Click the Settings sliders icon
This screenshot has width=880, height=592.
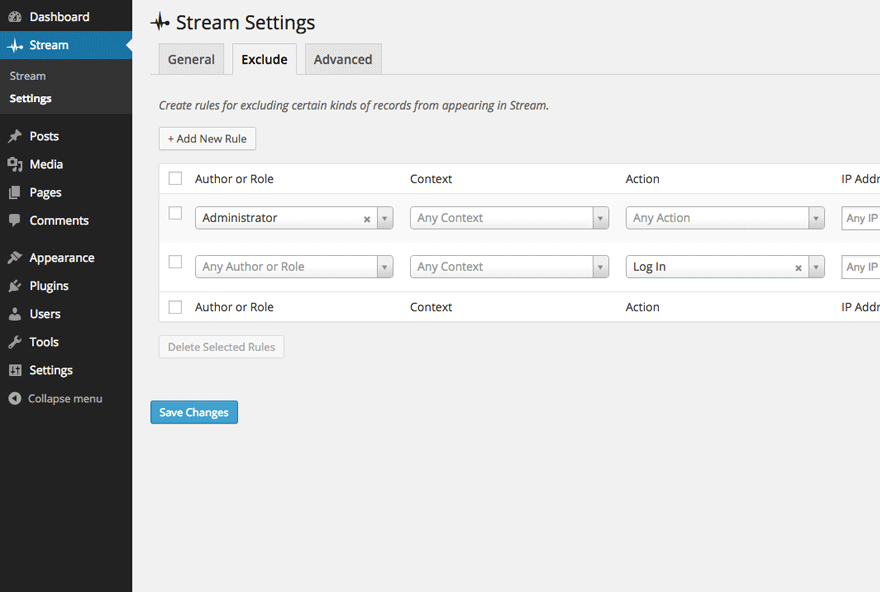tap(15, 370)
